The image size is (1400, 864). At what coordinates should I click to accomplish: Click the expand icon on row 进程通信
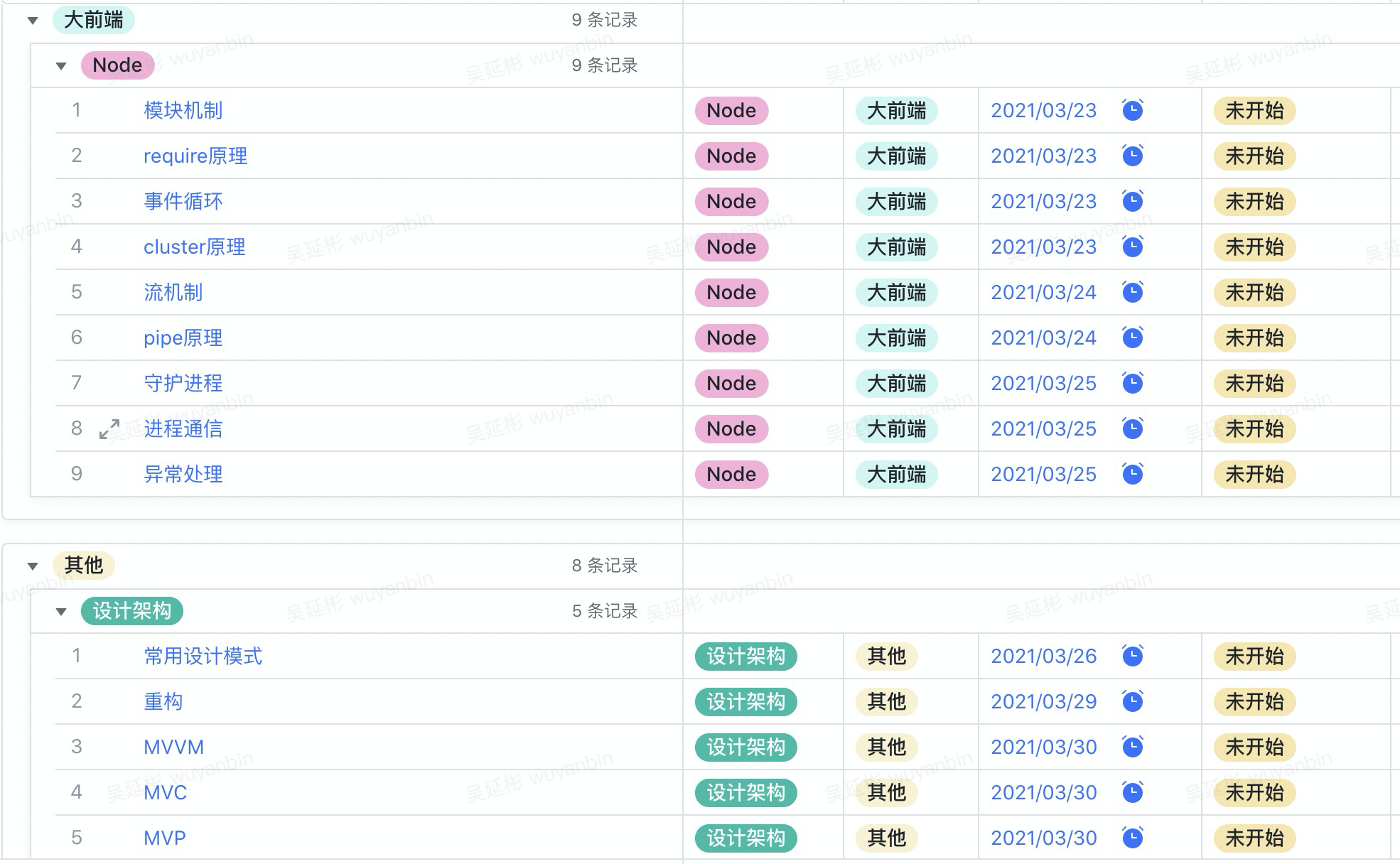[x=109, y=429]
